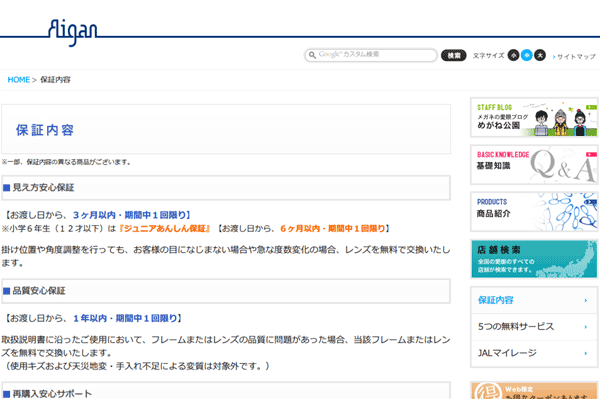Click the 保証内容 breadcrumb text
600x399 pixels.
[55, 80]
